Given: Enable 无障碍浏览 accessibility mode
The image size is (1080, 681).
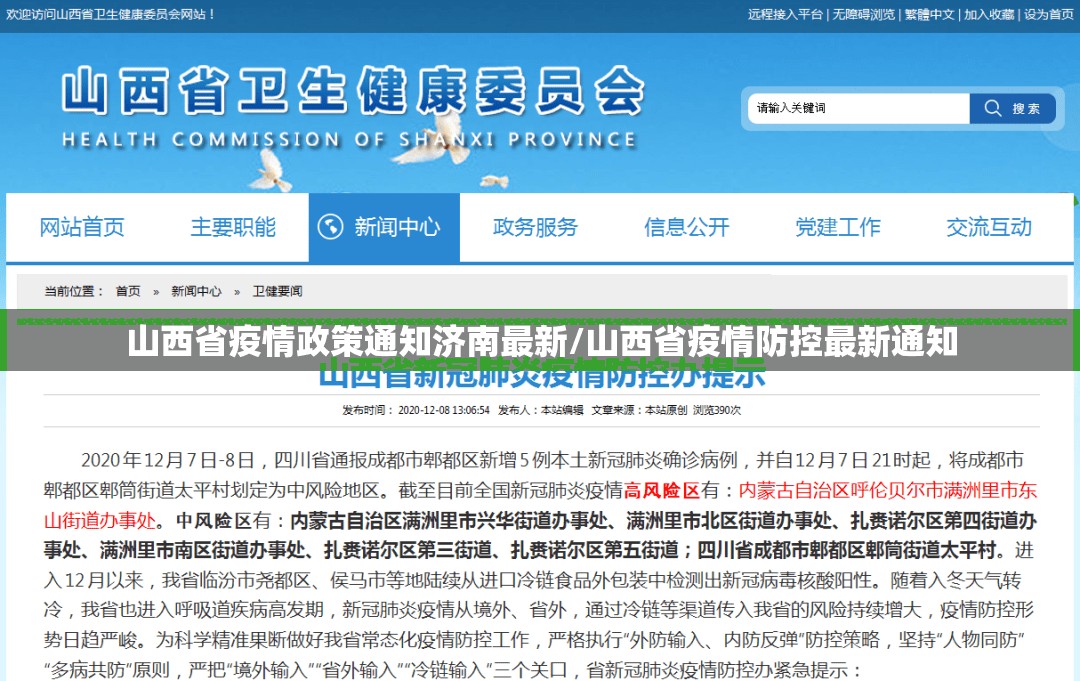Looking at the screenshot, I should [x=863, y=14].
